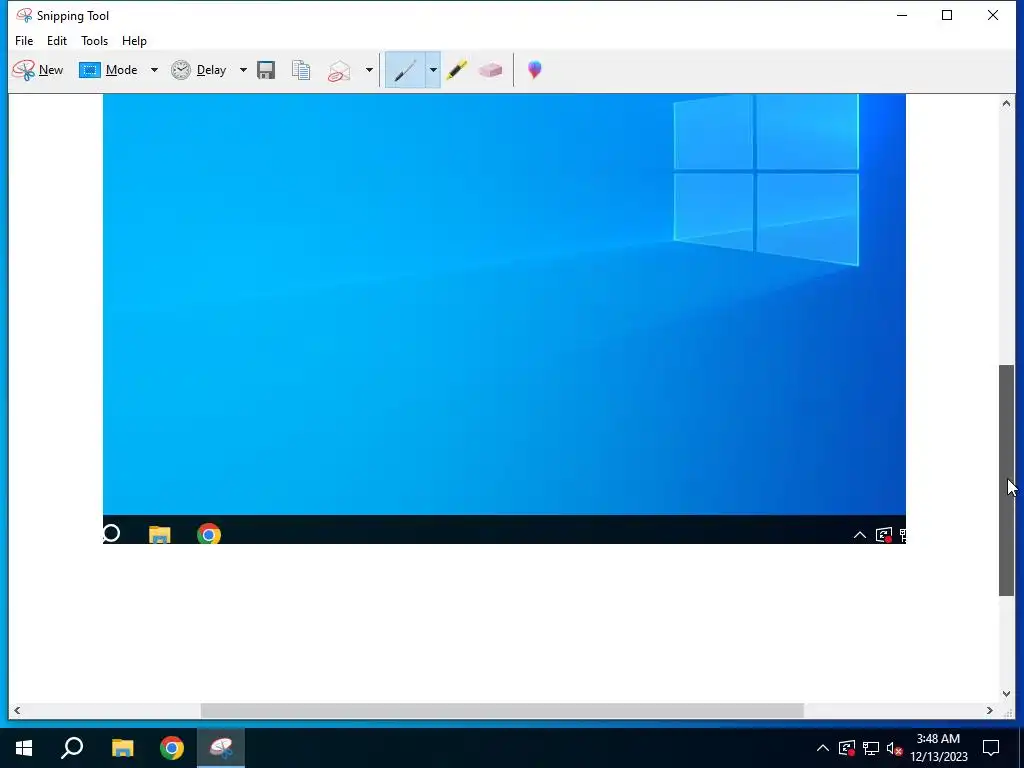Image resolution: width=1024 pixels, height=768 pixels.
Task: Click the Delay clock button
Action: [199, 70]
